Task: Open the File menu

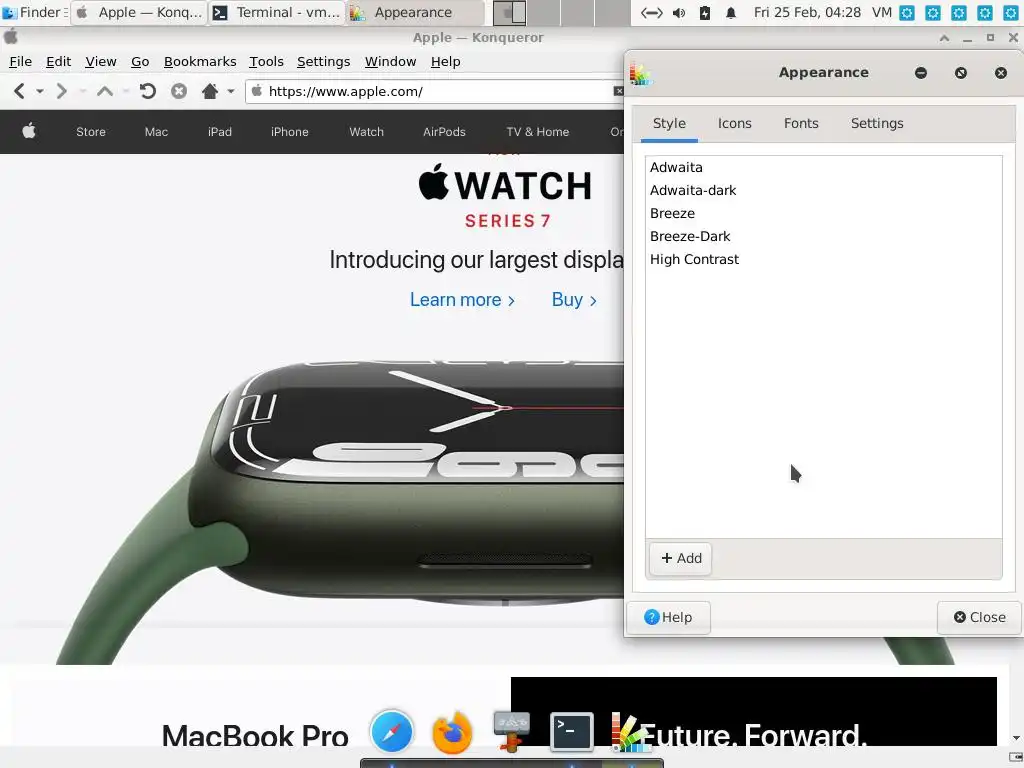Action: pos(20,61)
